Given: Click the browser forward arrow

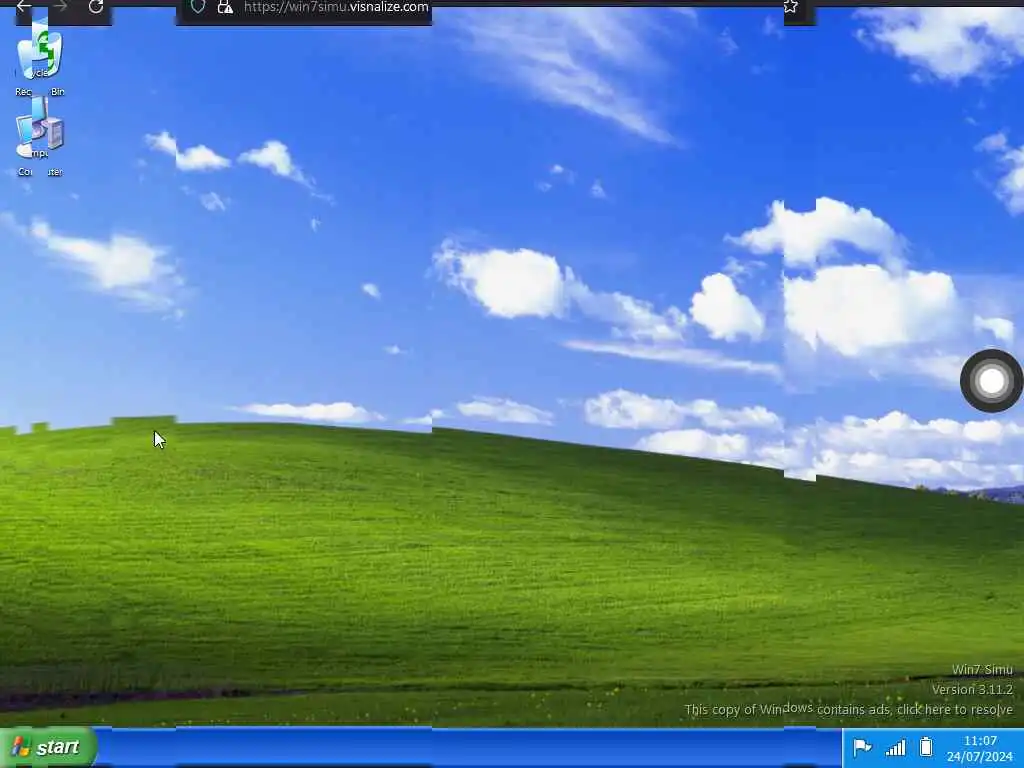Looking at the screenshot, I should coord(60,7).
